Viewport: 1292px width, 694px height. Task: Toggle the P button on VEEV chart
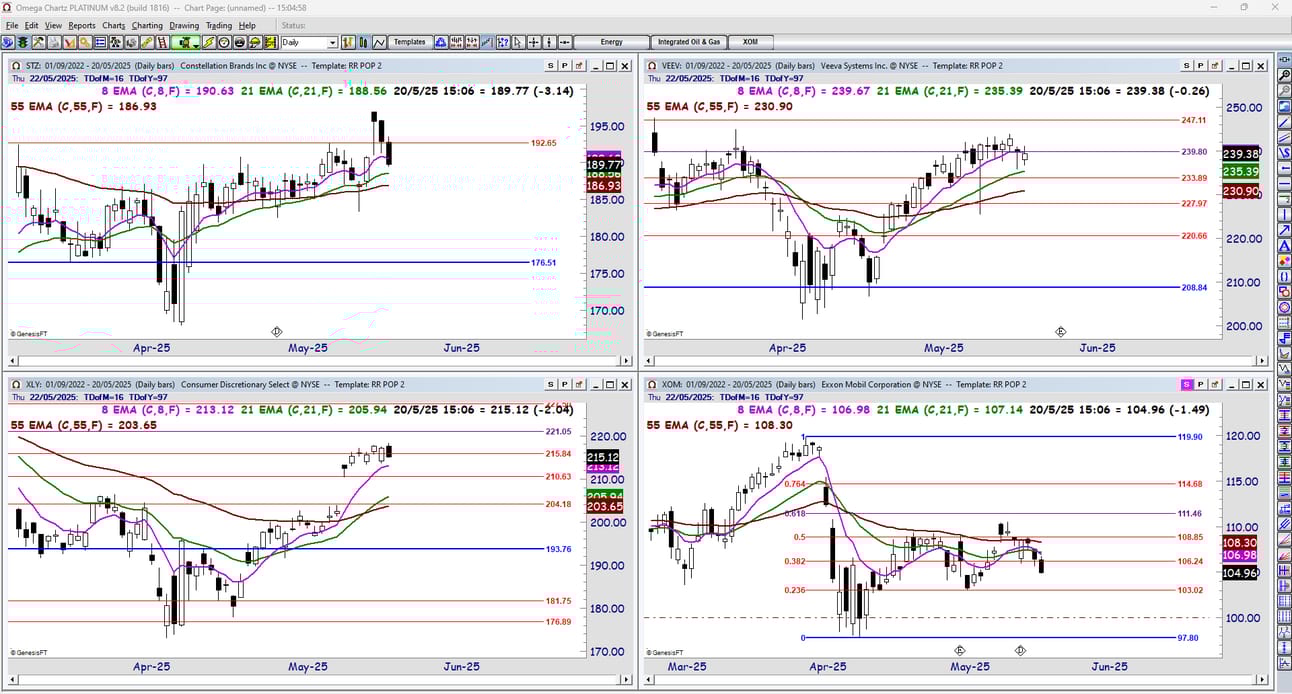coord(1201,65)
